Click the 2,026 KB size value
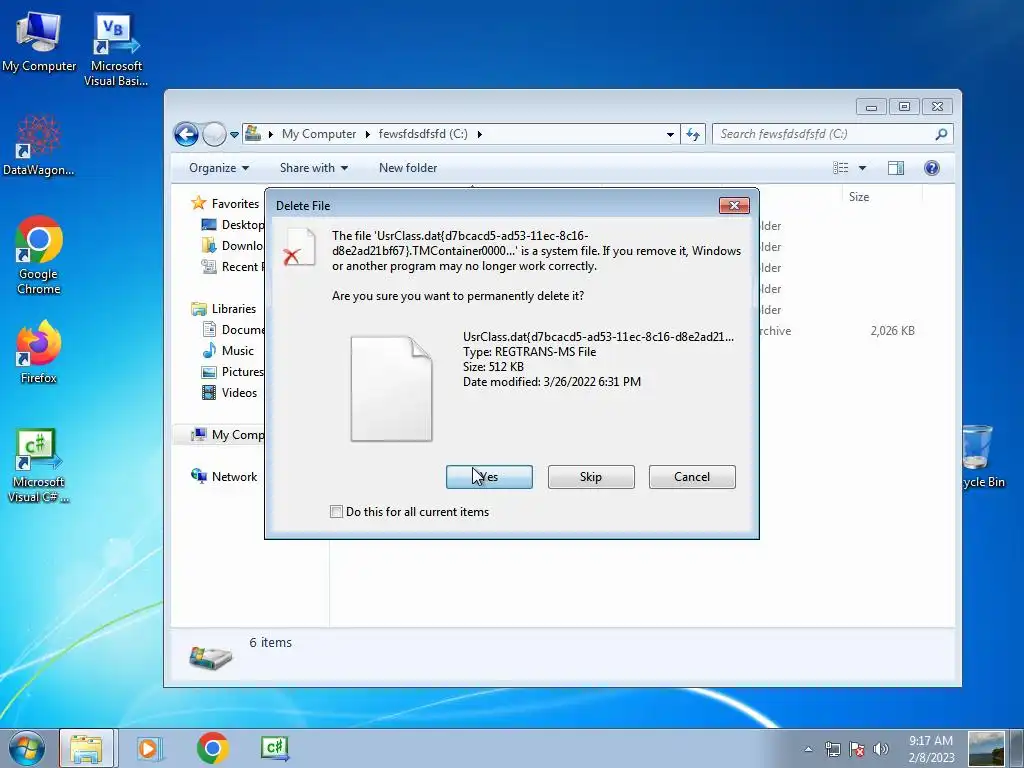 pos(892,330)
